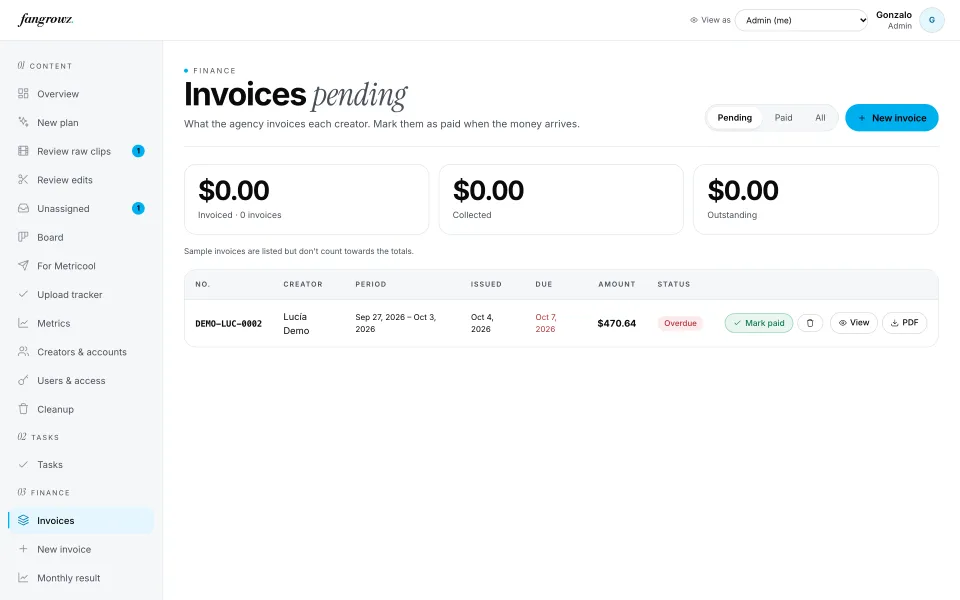Image resolution: width=960 pixels, height=600 pixels.
Task: Click the Unassigned inbox icon
Action: tap(23, 208)
